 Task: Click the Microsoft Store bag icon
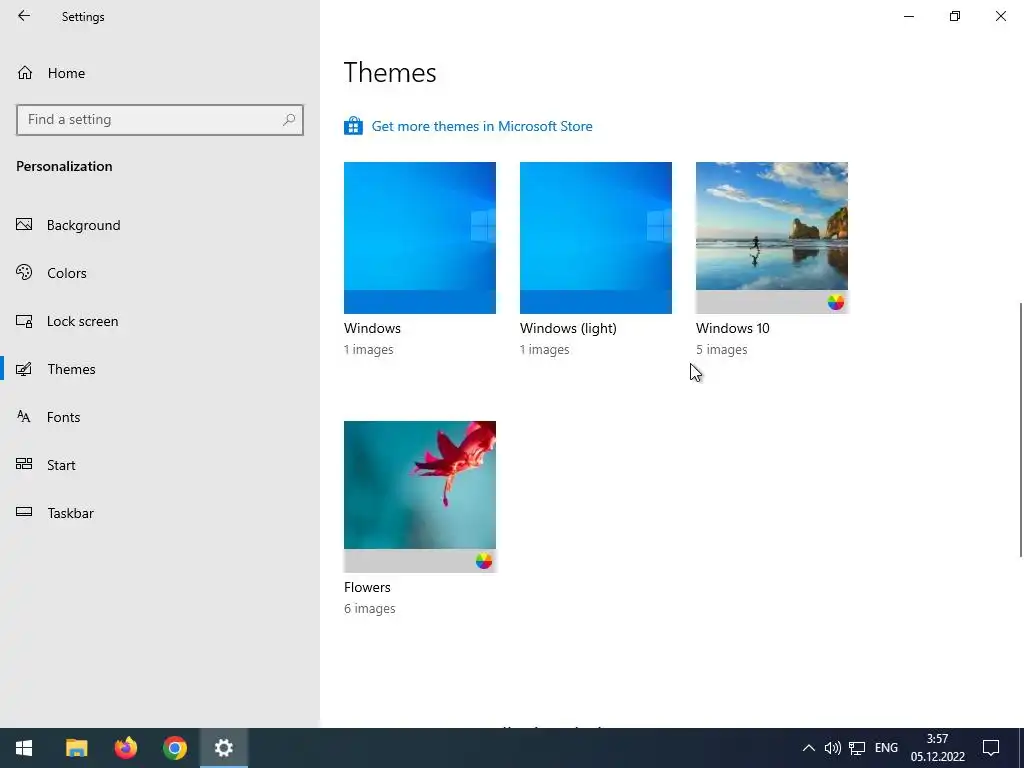(x=353, y=125)
